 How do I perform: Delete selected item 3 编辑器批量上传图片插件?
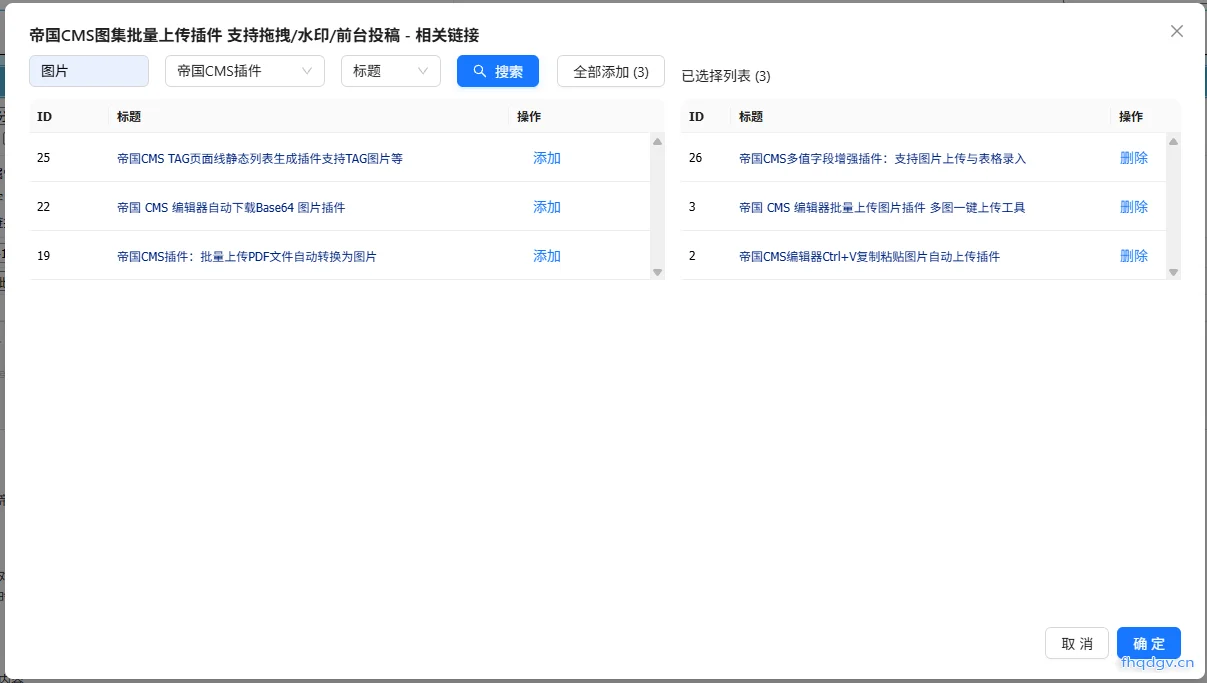point(1134,207)
